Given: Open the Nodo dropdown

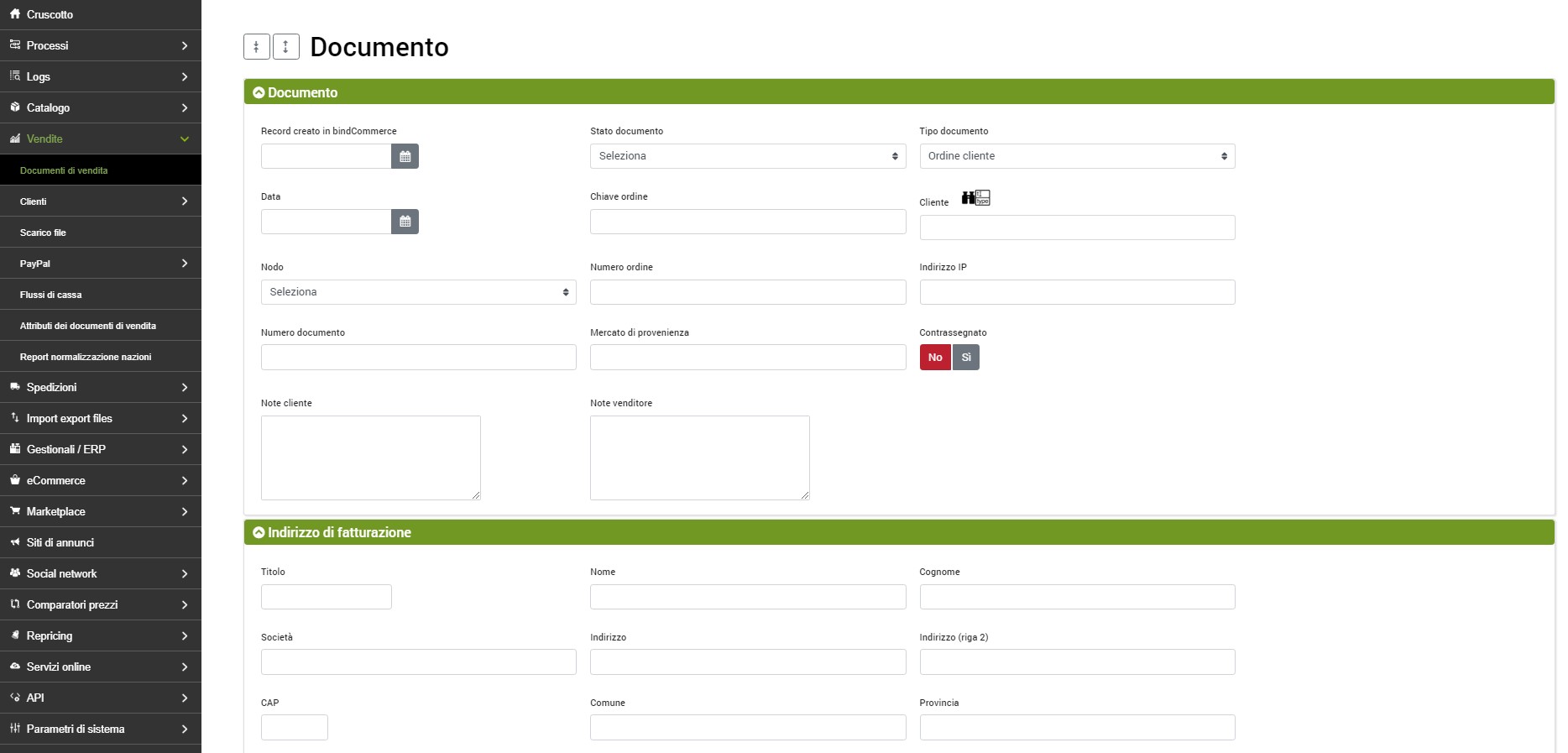Looking at the screenshot, I should click(418, 292).
